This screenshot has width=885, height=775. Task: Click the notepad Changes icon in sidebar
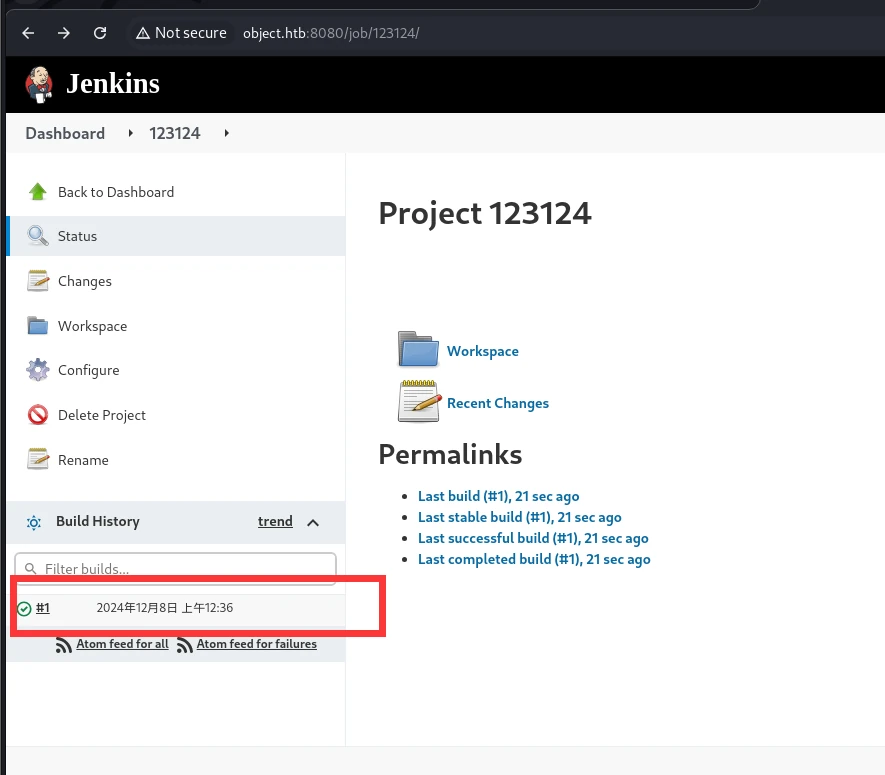38,281
